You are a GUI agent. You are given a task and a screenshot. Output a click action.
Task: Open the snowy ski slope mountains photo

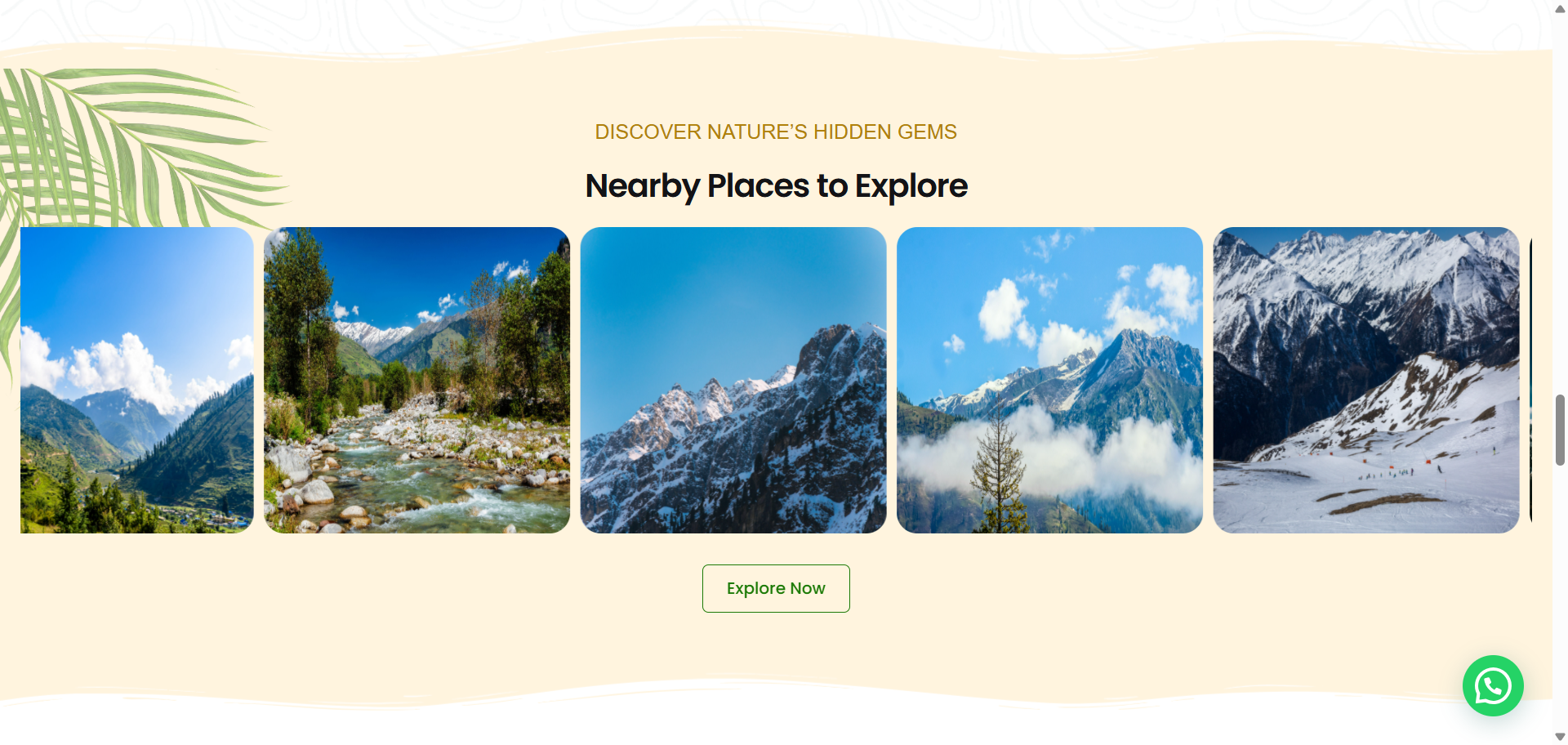pos(1366,380)
